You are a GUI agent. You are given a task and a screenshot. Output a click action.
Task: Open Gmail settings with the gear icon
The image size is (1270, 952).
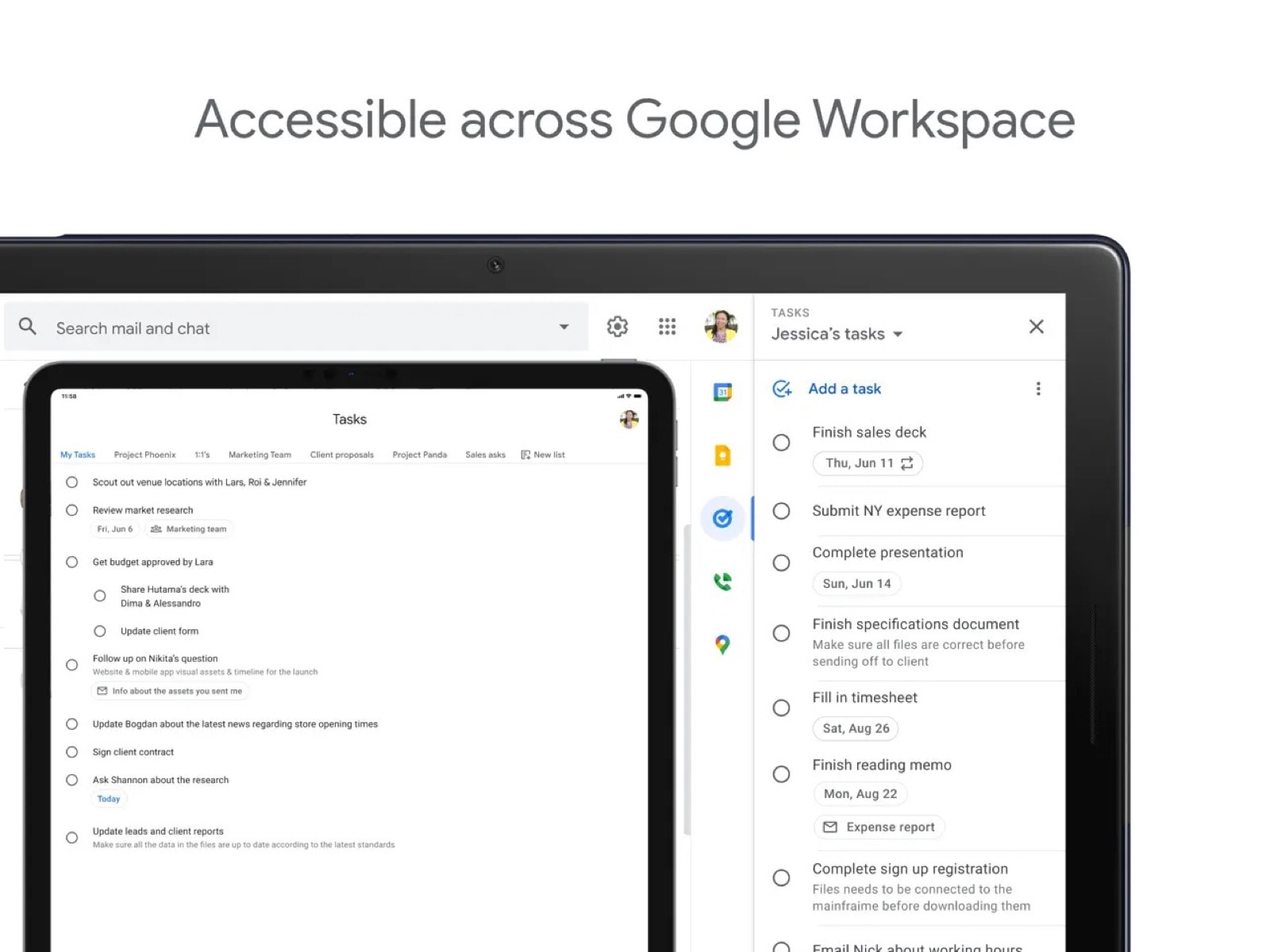617,326
